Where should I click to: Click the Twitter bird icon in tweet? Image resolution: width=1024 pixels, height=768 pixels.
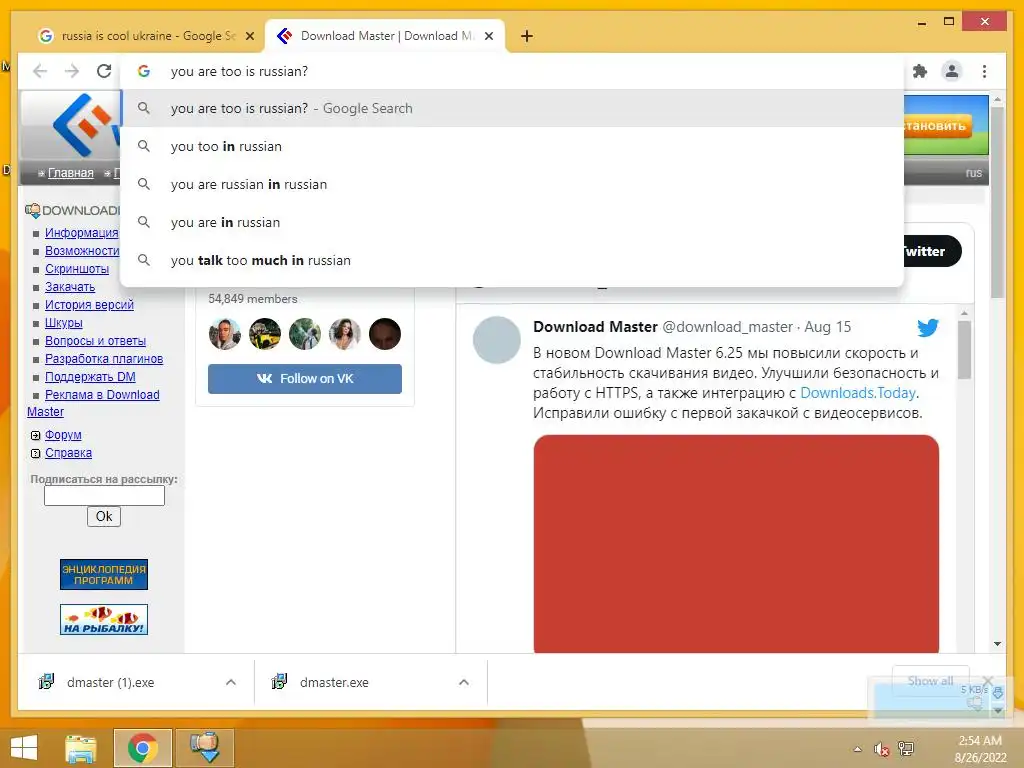point(927,327)
